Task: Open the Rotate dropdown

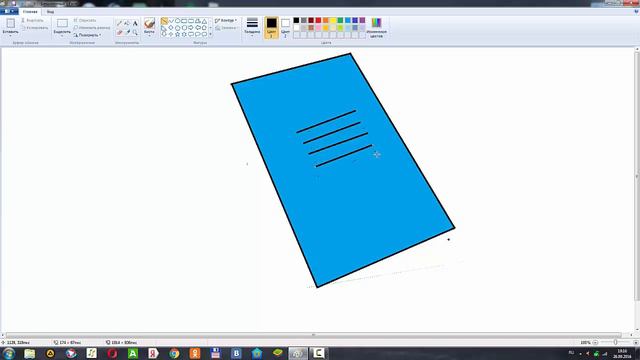Action: pyautogui.click(x=87, y=35)
